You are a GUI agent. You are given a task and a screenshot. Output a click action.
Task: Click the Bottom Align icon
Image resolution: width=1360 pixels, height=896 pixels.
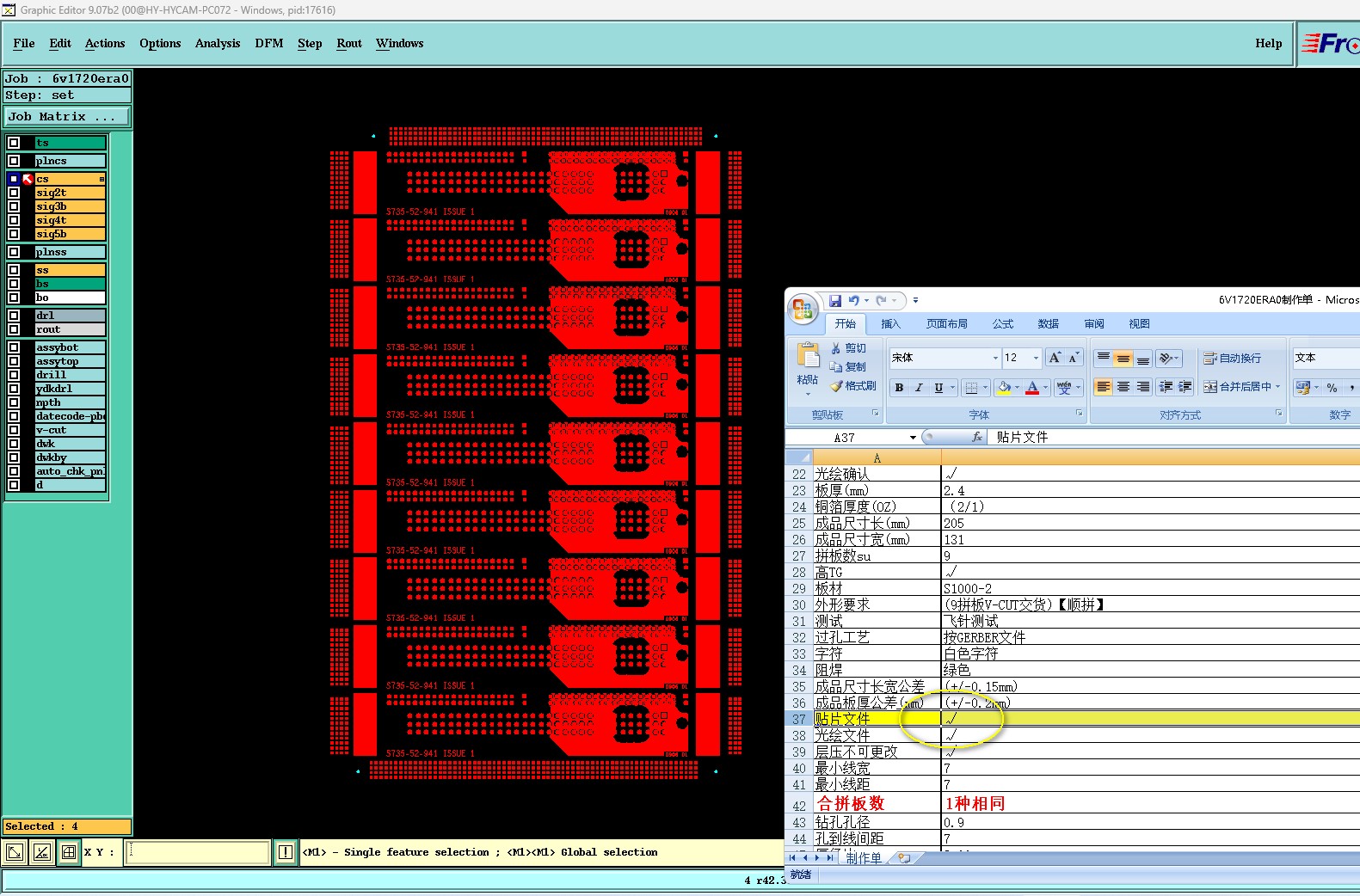click(x=1143, y=358)
